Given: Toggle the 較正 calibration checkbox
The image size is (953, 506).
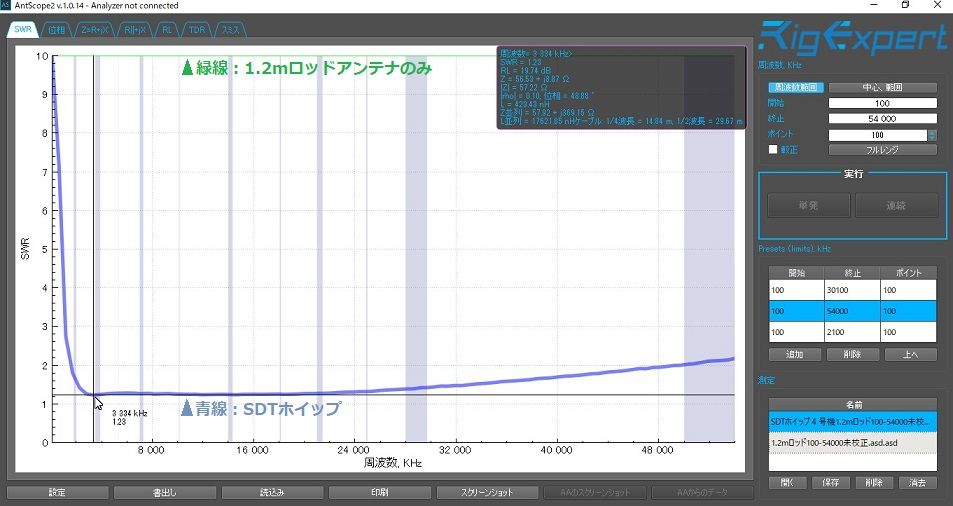Looking at the screenshot, I should 773,149.
